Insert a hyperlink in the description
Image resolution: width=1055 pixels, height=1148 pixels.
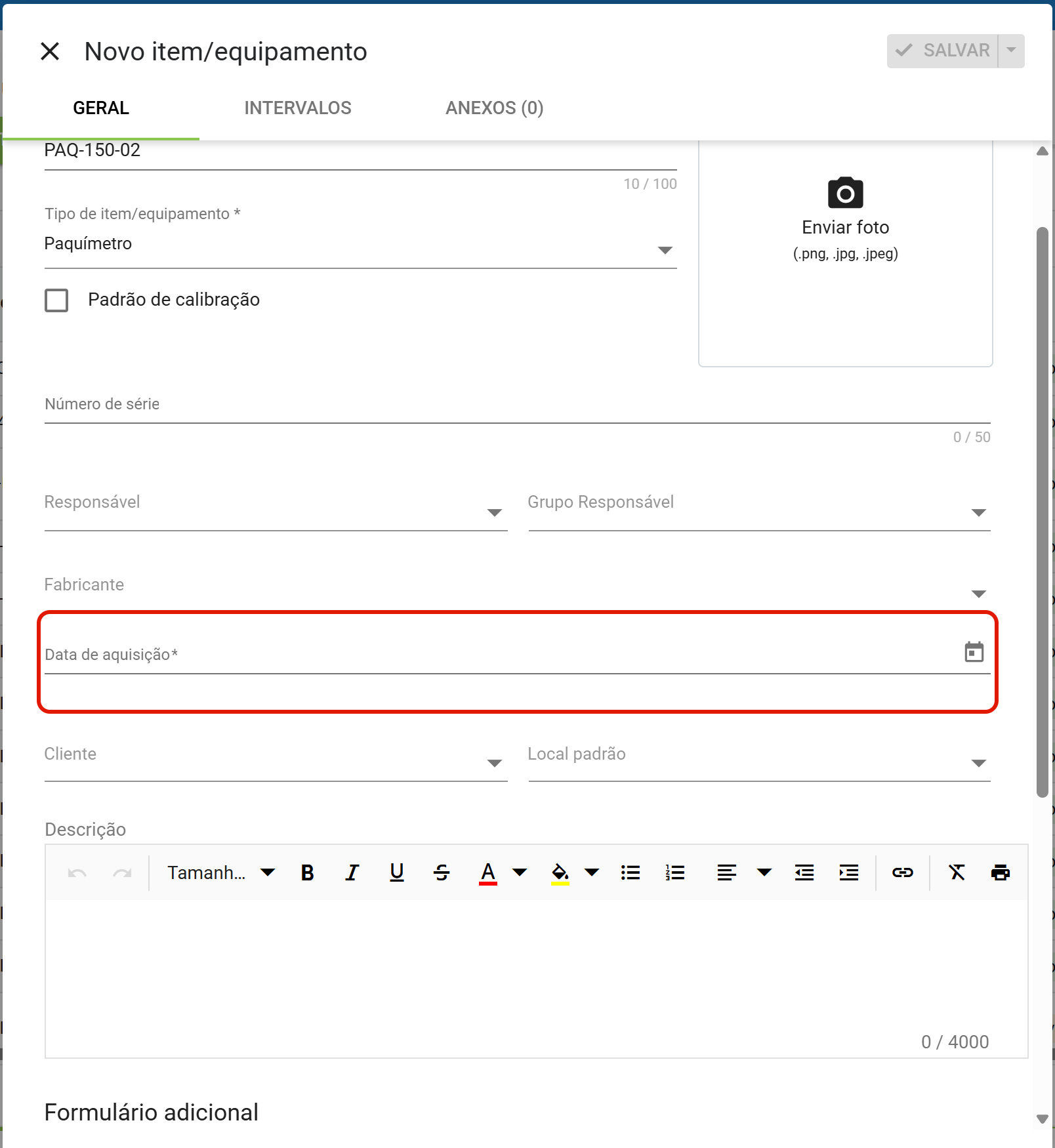(903, 872)
